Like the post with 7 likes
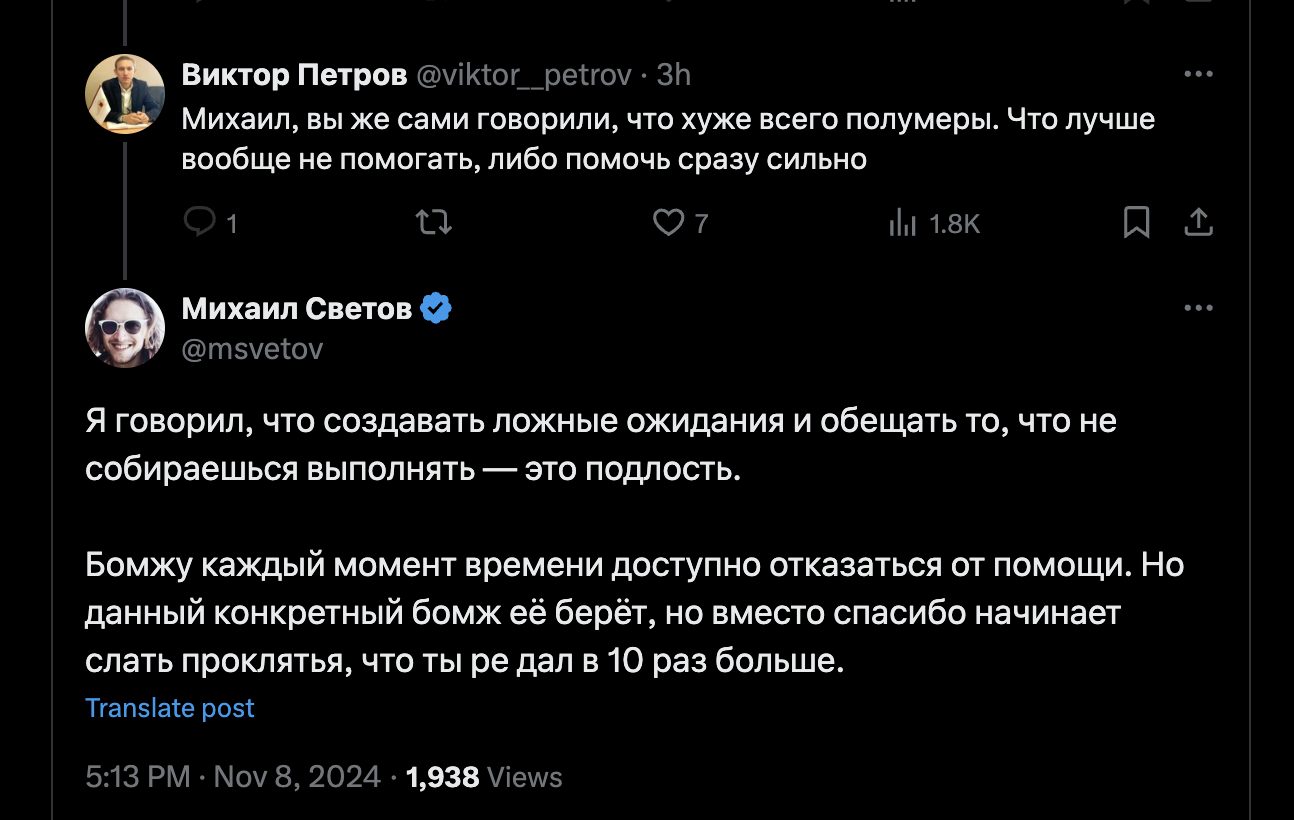The width and height of the screenshot is (1294, 820). coord(668,222)
